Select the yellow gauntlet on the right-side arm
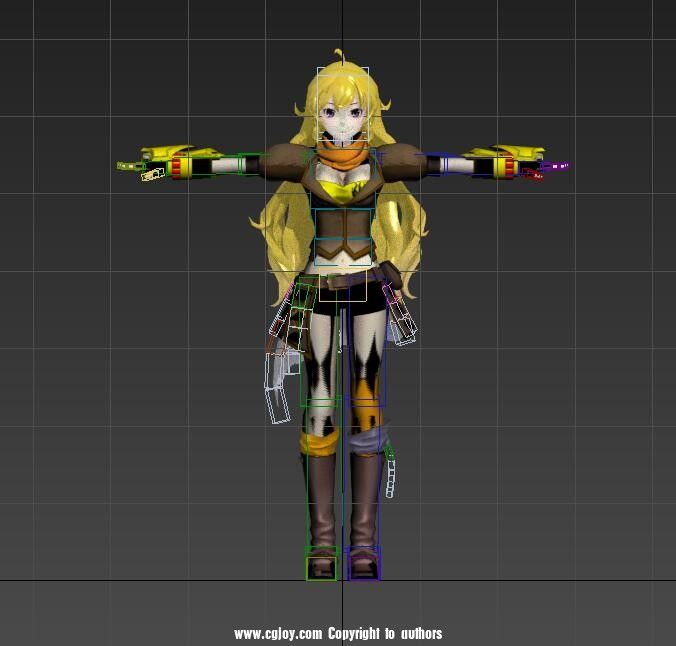Image resolution: width=676 pixels, height=646 pixels. [x=497, y=160]
